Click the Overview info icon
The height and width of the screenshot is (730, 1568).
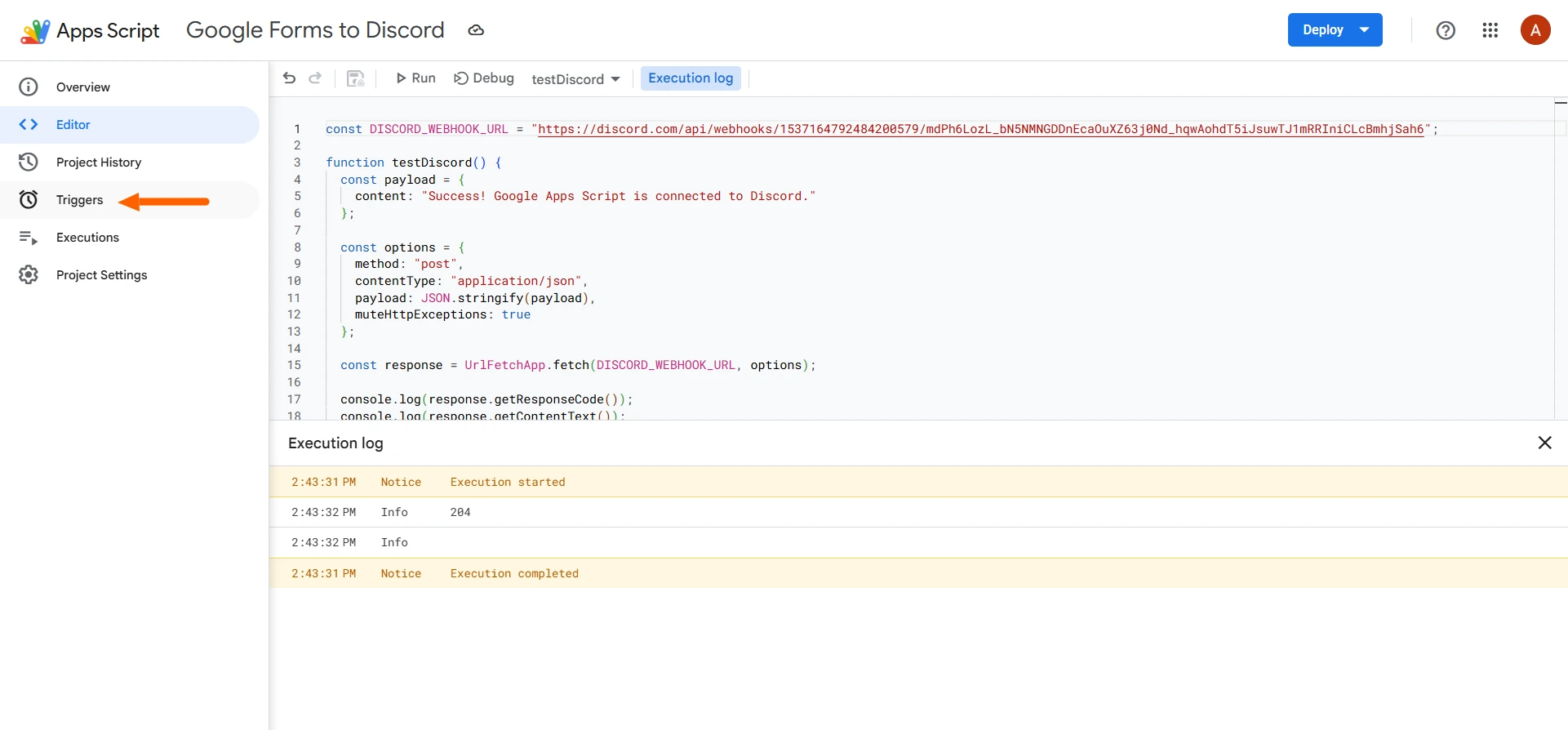pyautogui.click(x=29, y=87)
